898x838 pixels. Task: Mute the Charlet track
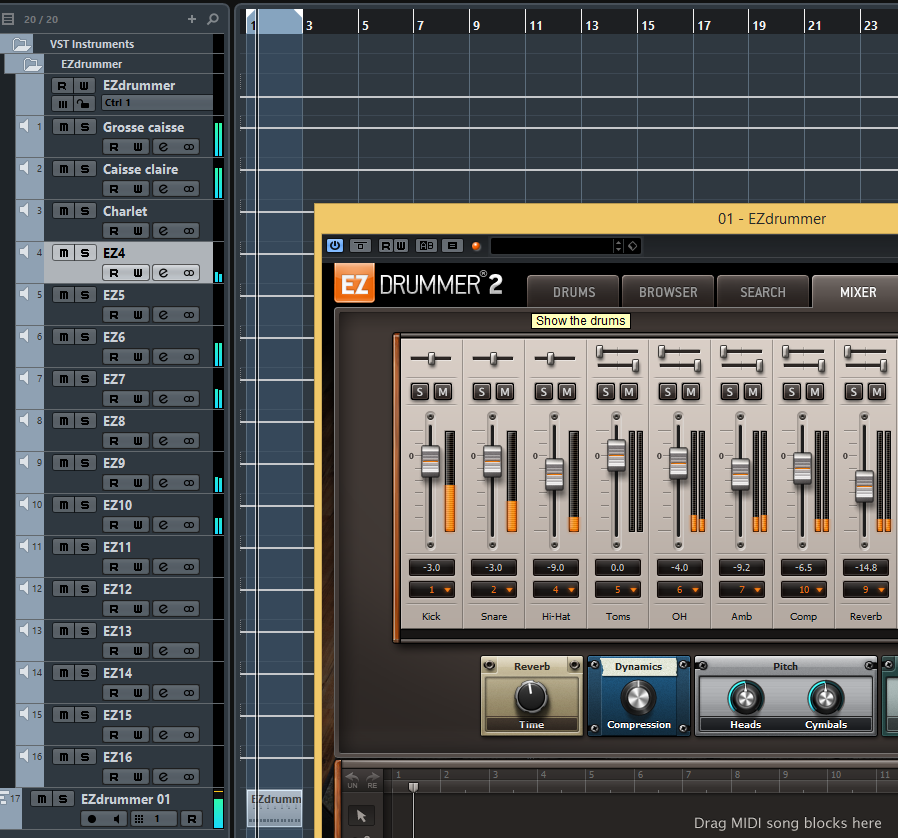(64, 211)
